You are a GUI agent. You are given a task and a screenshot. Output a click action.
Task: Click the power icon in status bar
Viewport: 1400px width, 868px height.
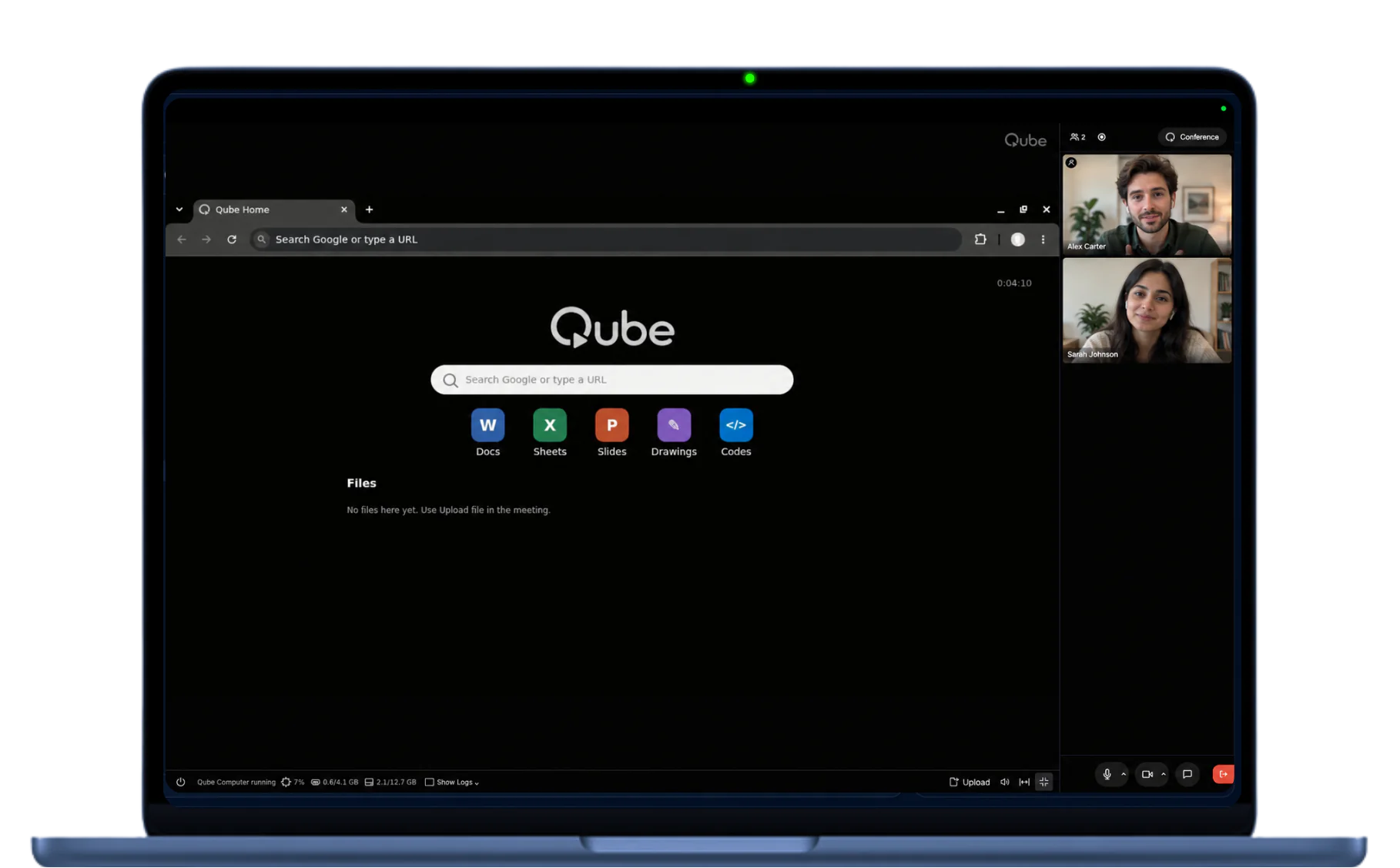pos(180,782)
